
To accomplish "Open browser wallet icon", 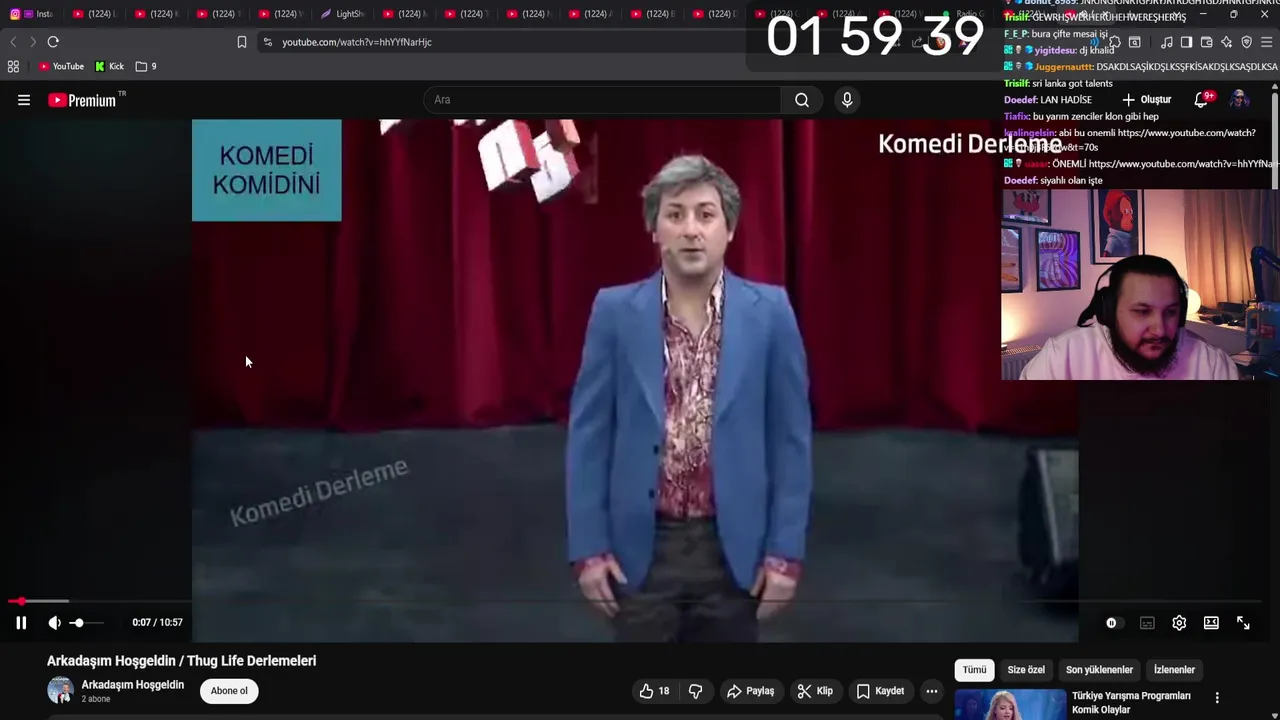I will pyautogui.click(x=1206, y=42).
